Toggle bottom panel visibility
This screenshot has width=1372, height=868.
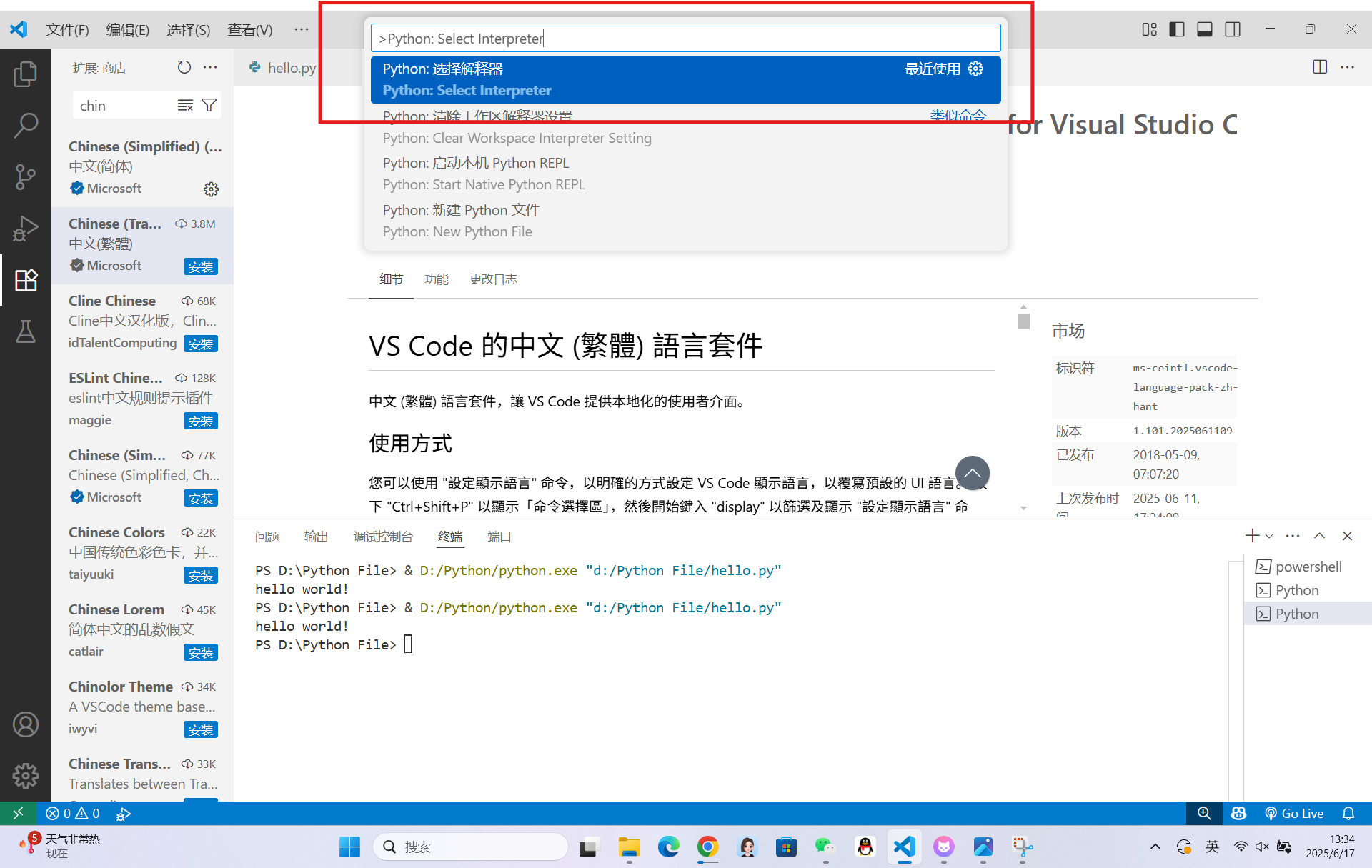1205,29
